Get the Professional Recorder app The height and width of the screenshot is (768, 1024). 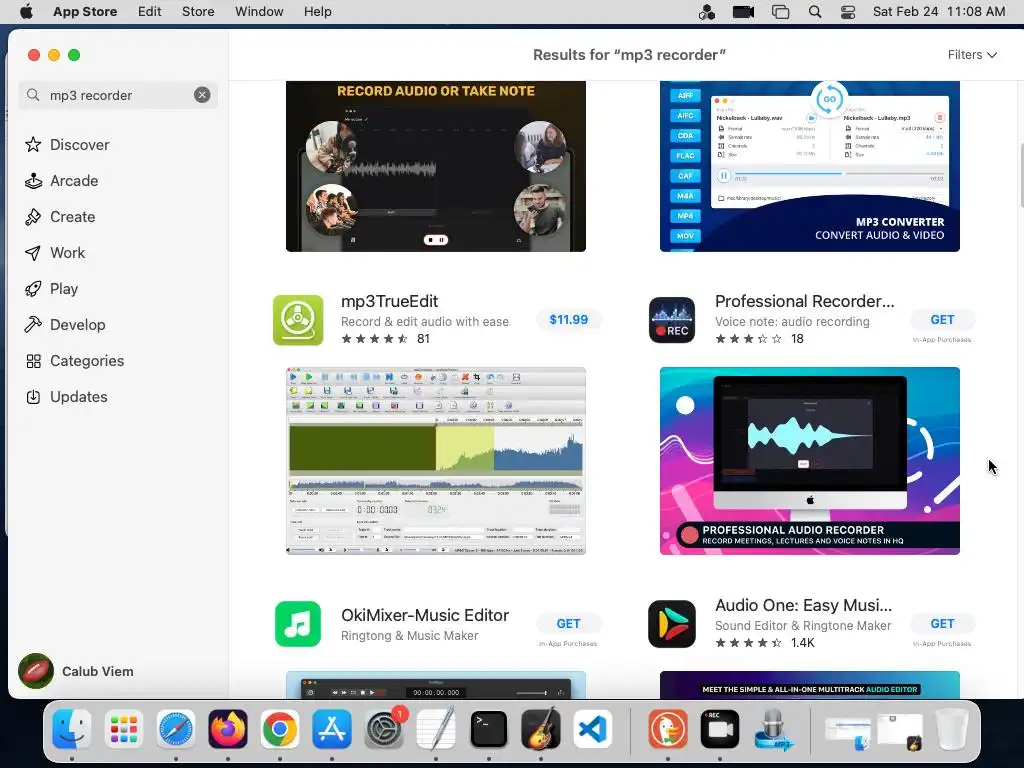tap(942, 319)
